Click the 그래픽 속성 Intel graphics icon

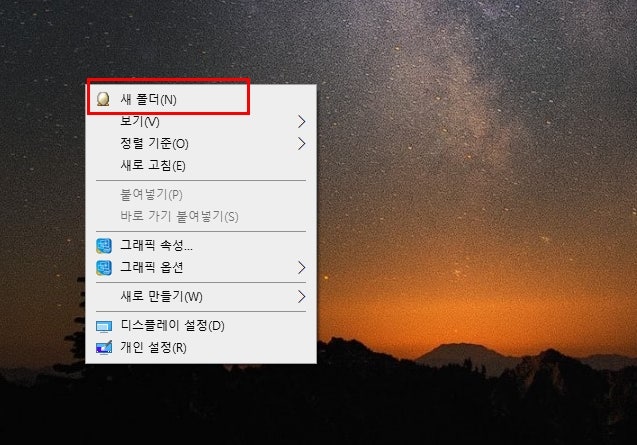tap(104, 246)
